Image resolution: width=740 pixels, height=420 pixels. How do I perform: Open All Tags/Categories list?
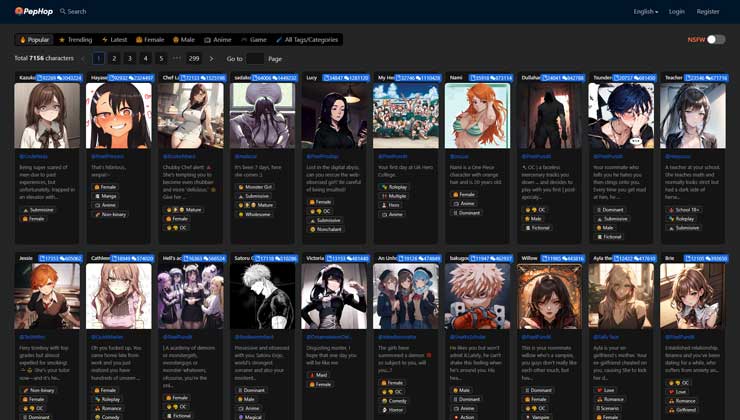tap(308, 40)
